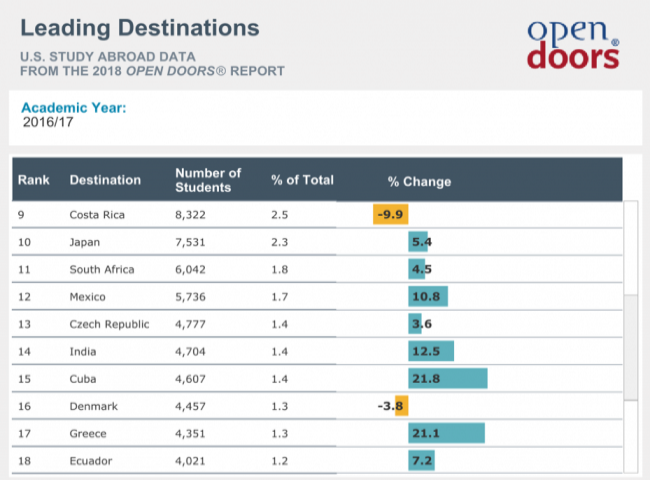Click the Cuba destination cell
The image size is (650, 480).
(83, 379)
